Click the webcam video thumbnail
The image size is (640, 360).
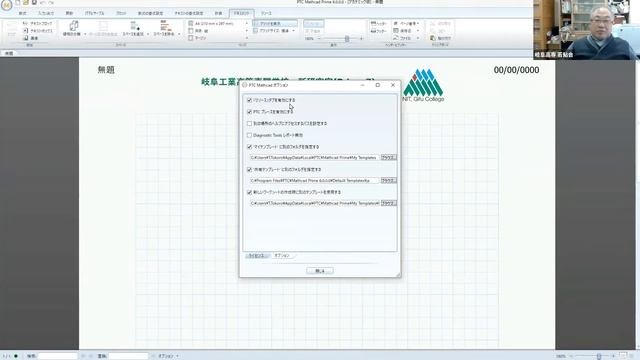tap(586, 30)
